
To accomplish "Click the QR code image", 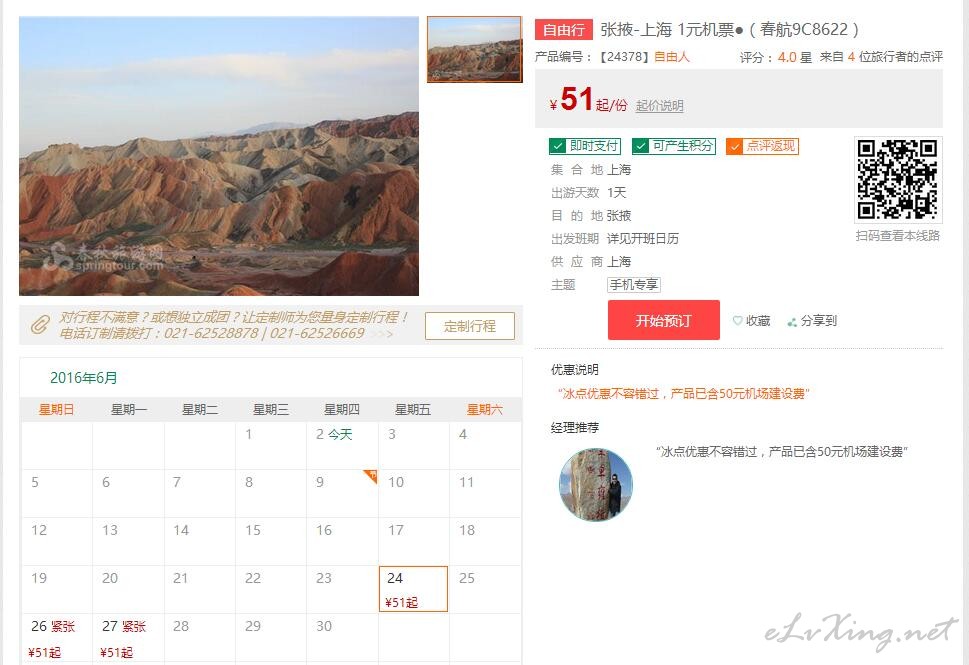I will click(x=898, y=180).
